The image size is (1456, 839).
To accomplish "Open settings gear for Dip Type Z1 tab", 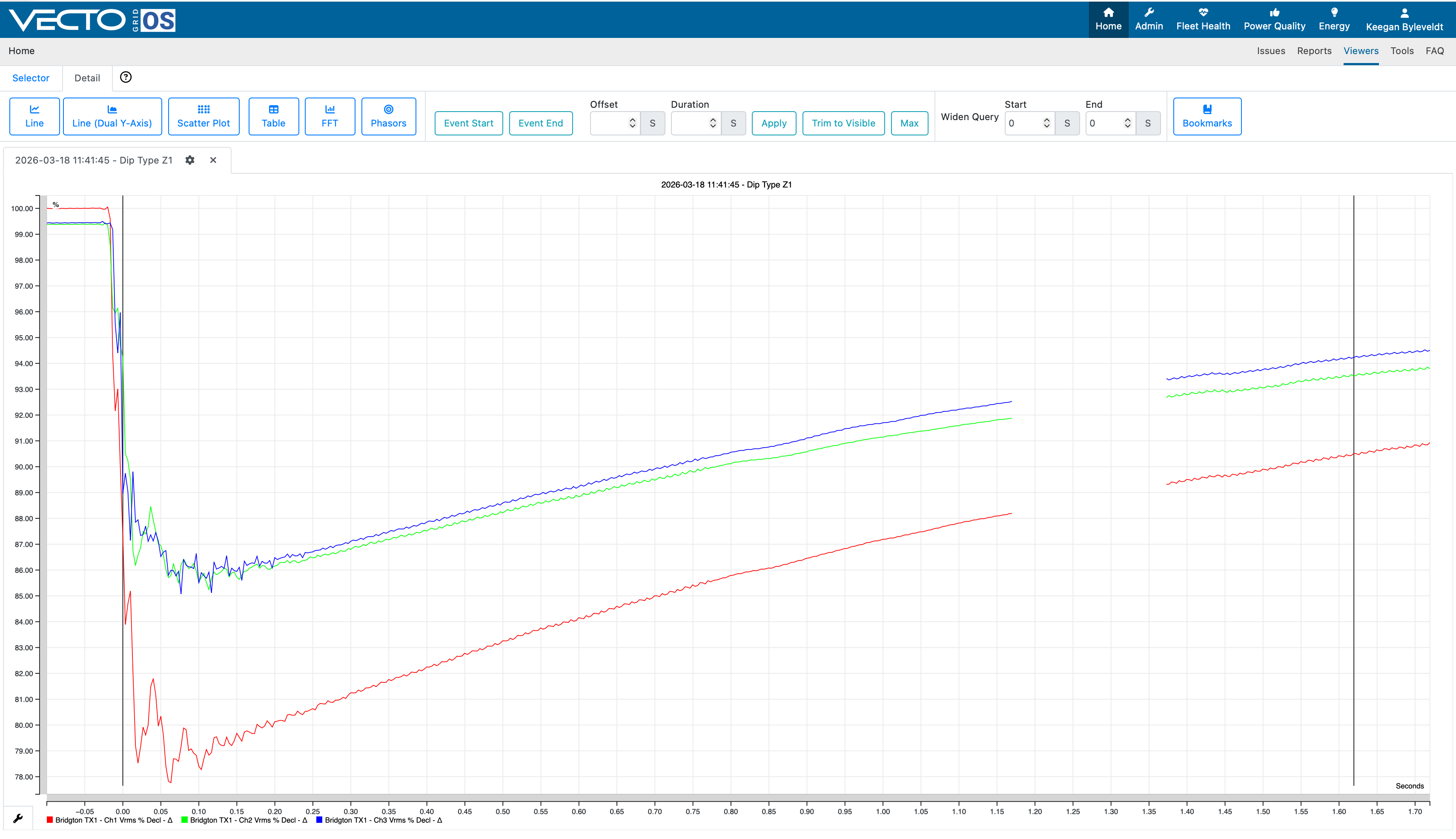I will 190,160.
